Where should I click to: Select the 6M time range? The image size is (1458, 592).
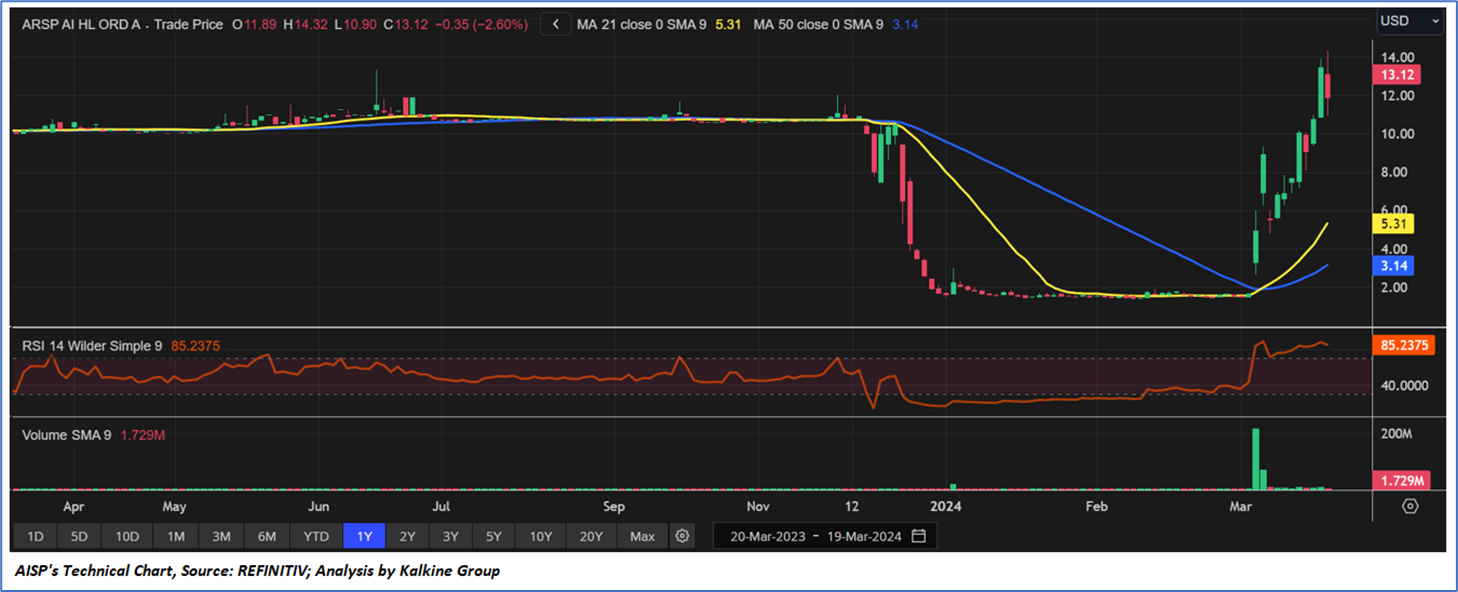click(x=267, y=536)
